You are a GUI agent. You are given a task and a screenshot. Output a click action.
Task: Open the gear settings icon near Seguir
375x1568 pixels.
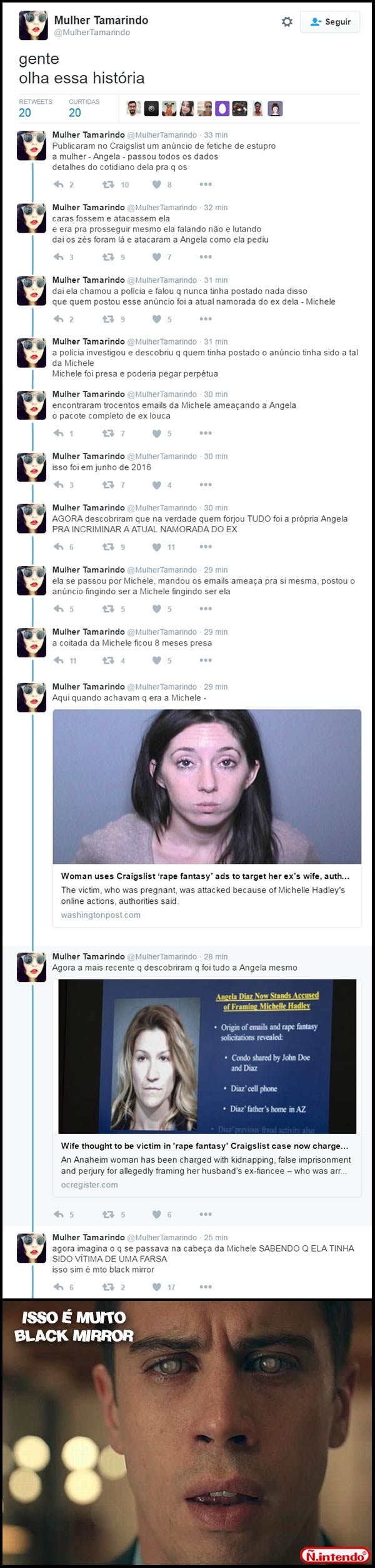287,22
